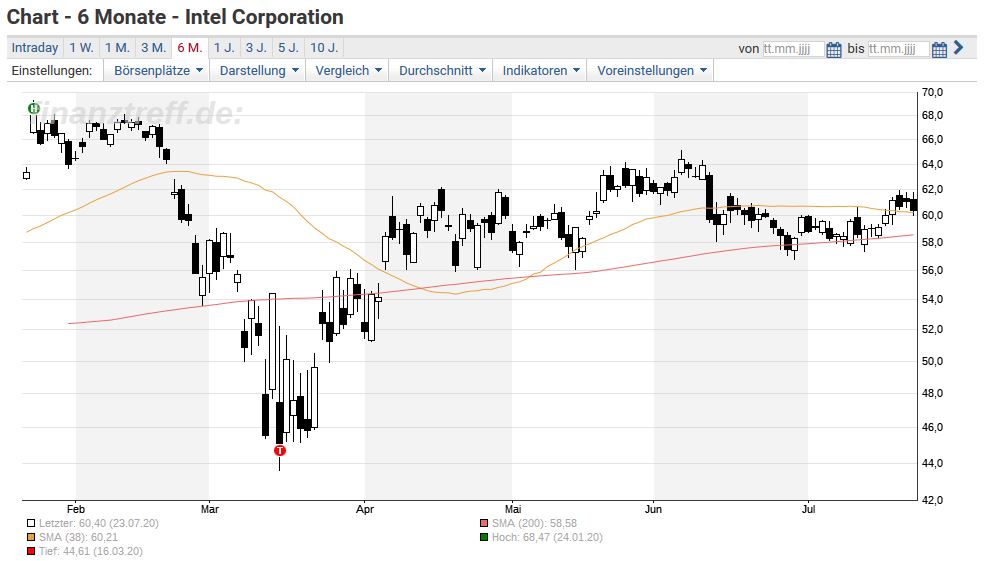Select the 1 J. time range tab
Screen dimensions: 987x561
[x=224, y=48]
